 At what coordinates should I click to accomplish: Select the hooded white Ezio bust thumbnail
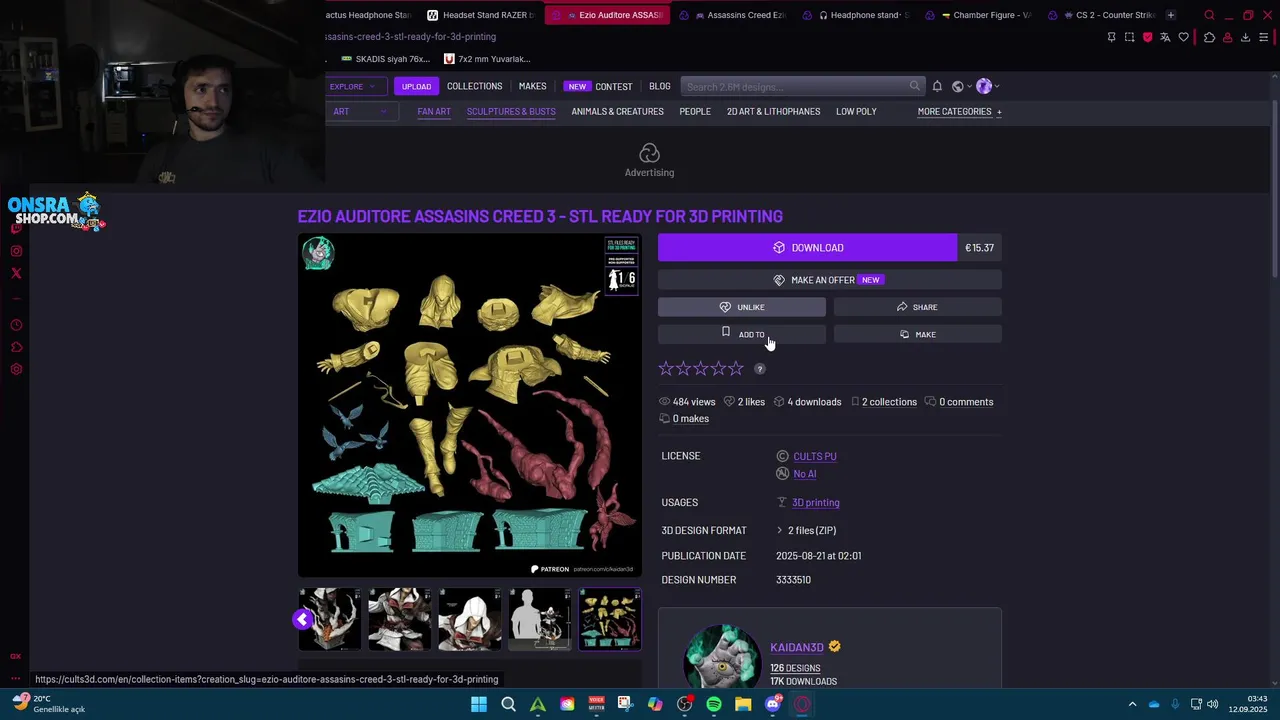click(470, 619)
